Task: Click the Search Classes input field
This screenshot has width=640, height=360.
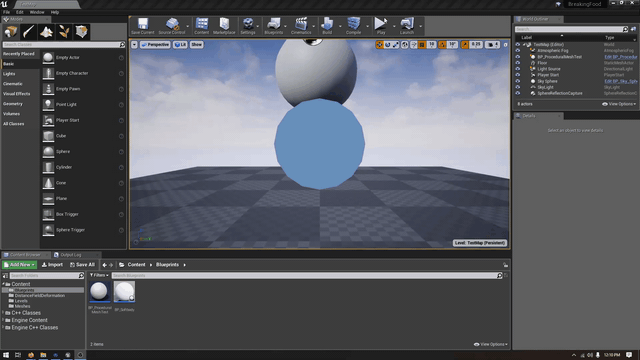Action: (x=64, y=44)
